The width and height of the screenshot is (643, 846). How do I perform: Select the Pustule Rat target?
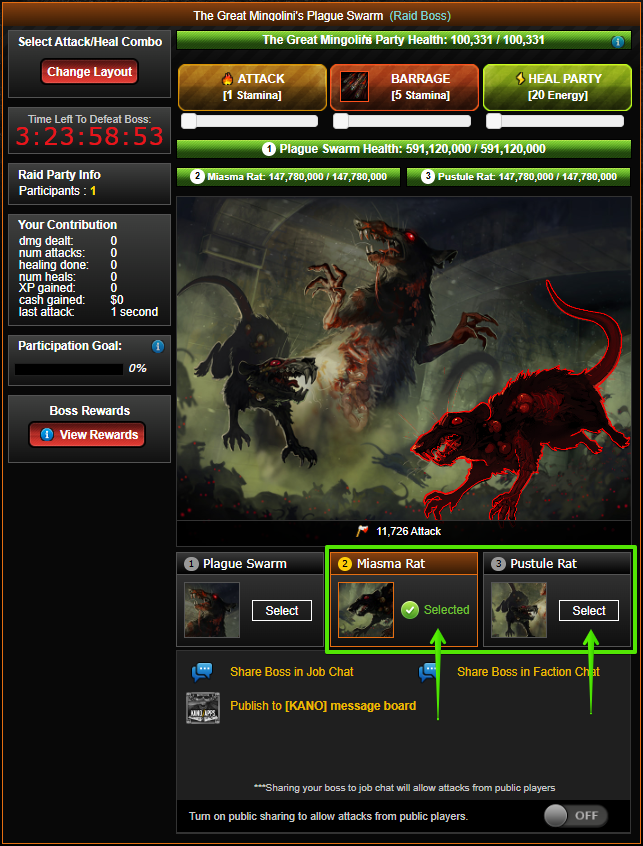pos(589,611)
